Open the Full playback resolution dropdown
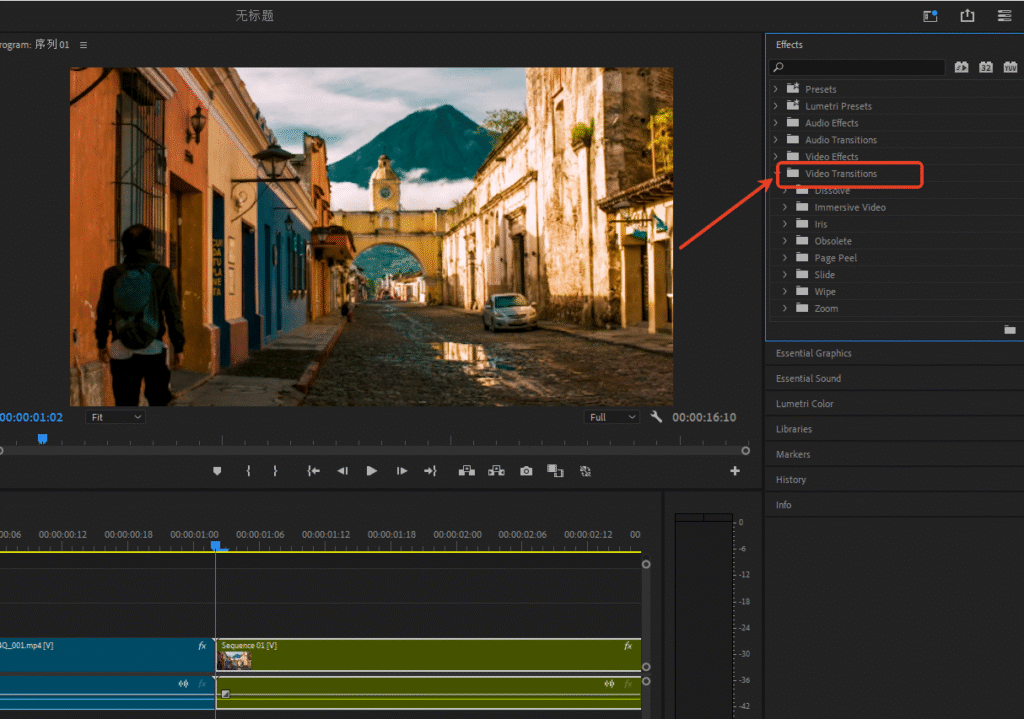 [611, 417]
